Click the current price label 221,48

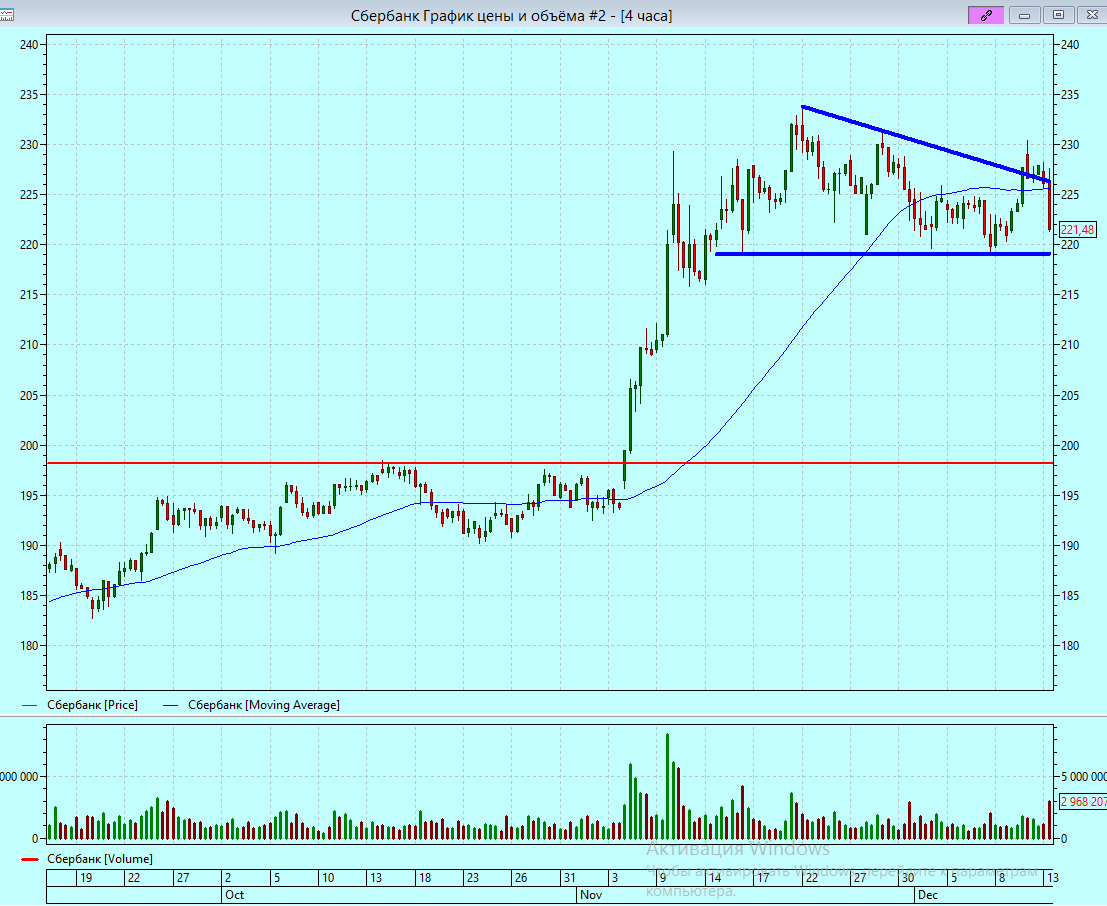tap(1077, 230)
